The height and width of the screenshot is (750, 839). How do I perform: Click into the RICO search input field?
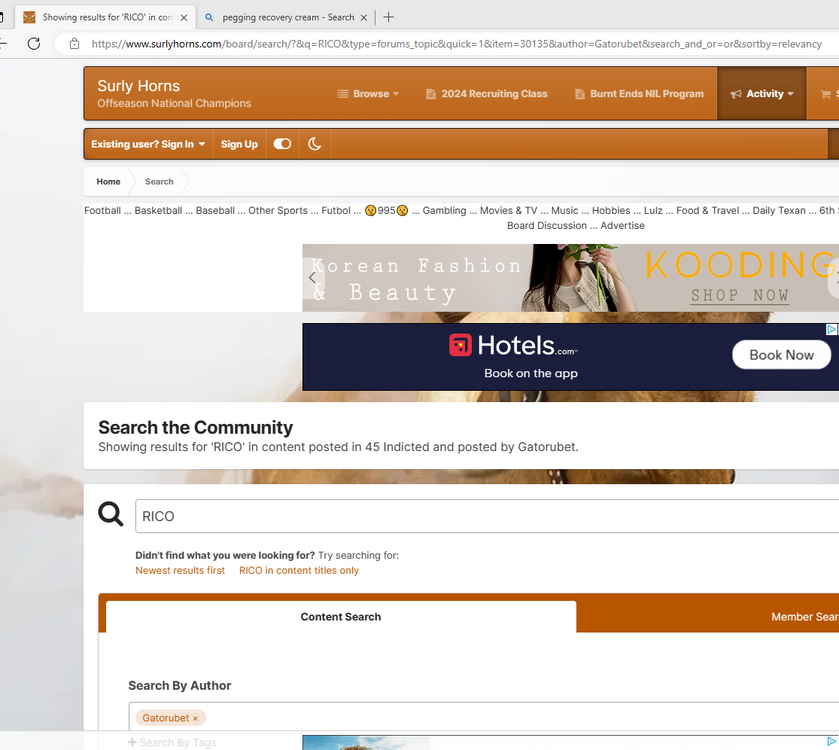480,516
